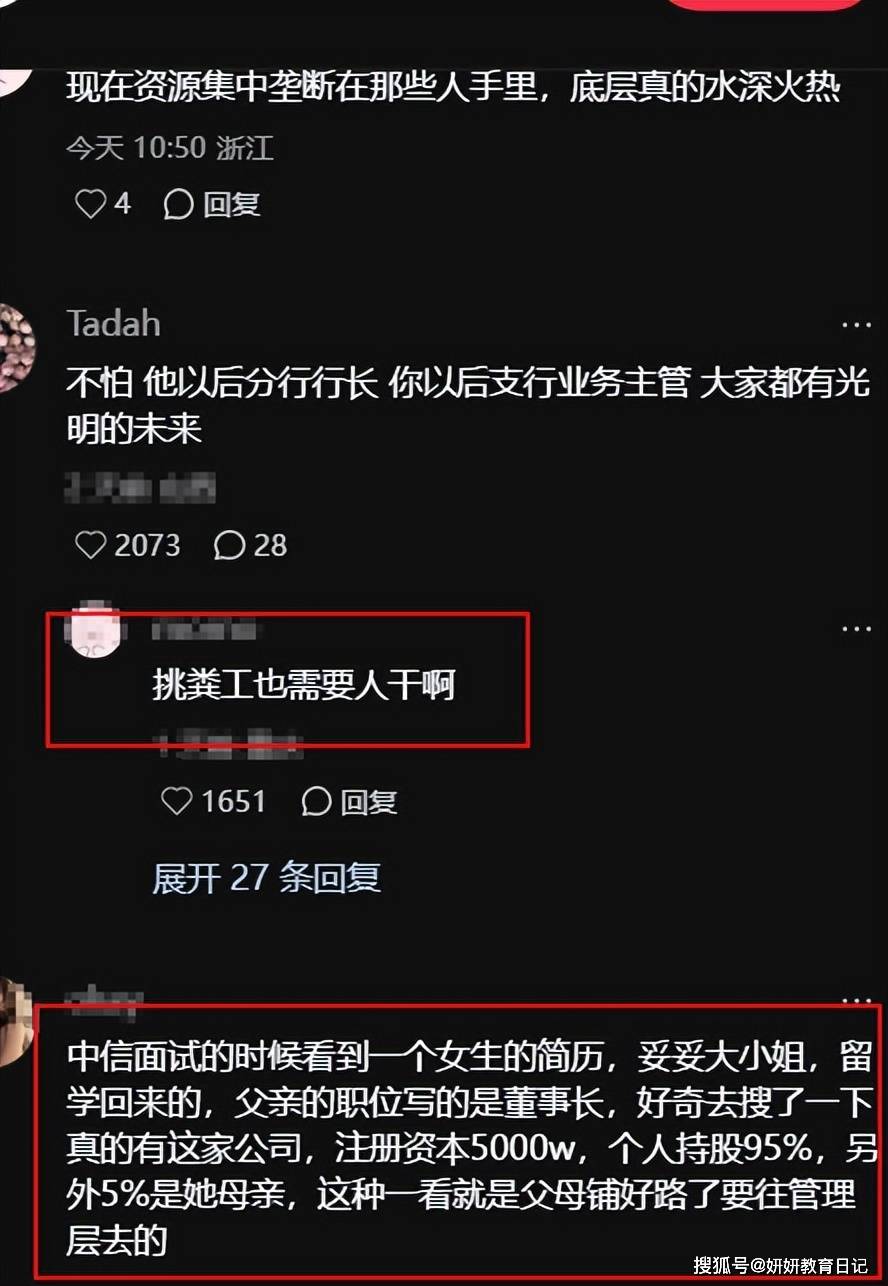
Task: Open 28 replies on Tadah's comment
Action: (x=250, y=545)
